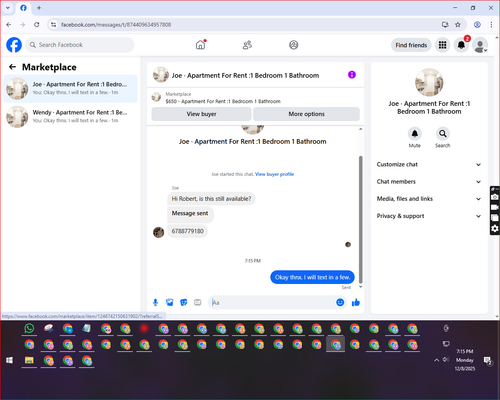
Task: Click Find friends button
Action: (411, 45)
